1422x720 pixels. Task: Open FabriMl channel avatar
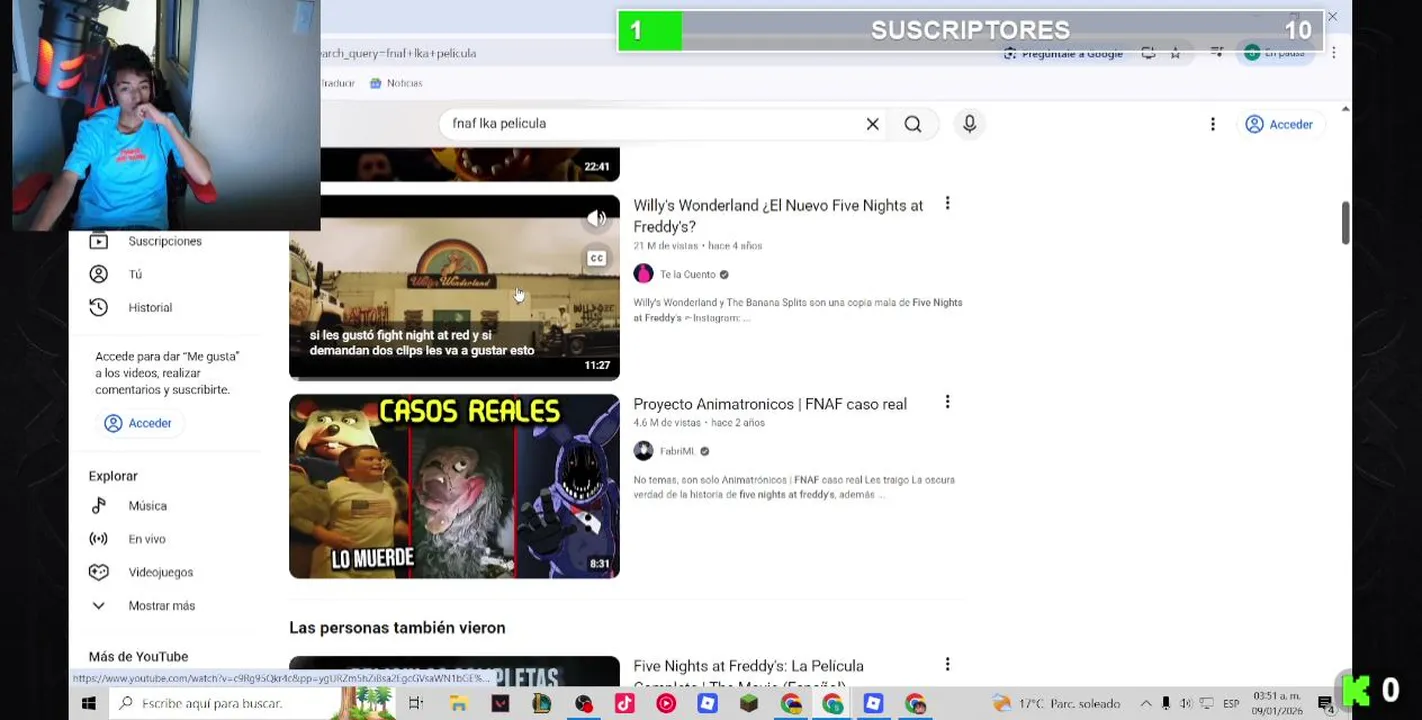[643, 451]
